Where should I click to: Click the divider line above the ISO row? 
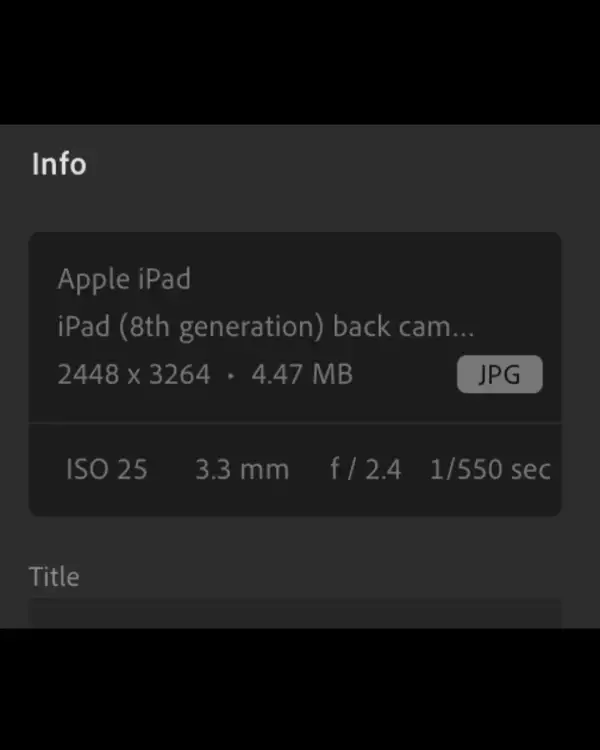pos(295,423)
